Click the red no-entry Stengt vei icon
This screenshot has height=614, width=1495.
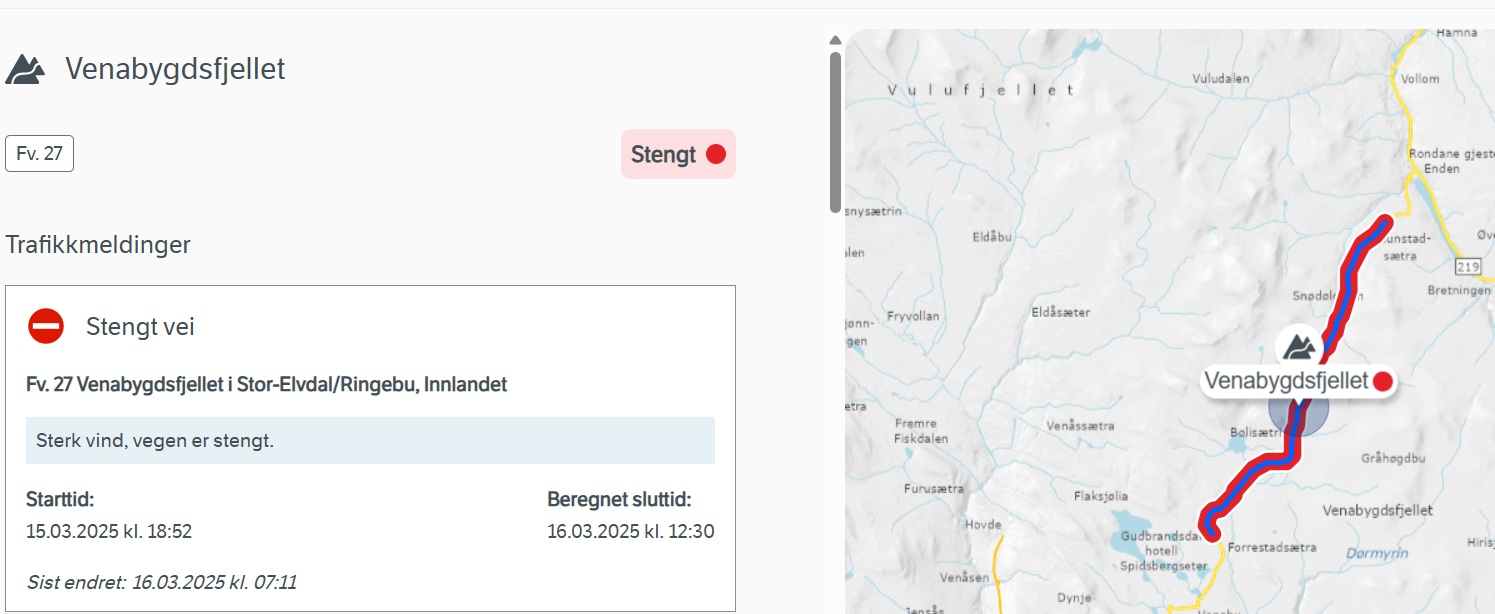pyautogui.click(x=46, y=326)
